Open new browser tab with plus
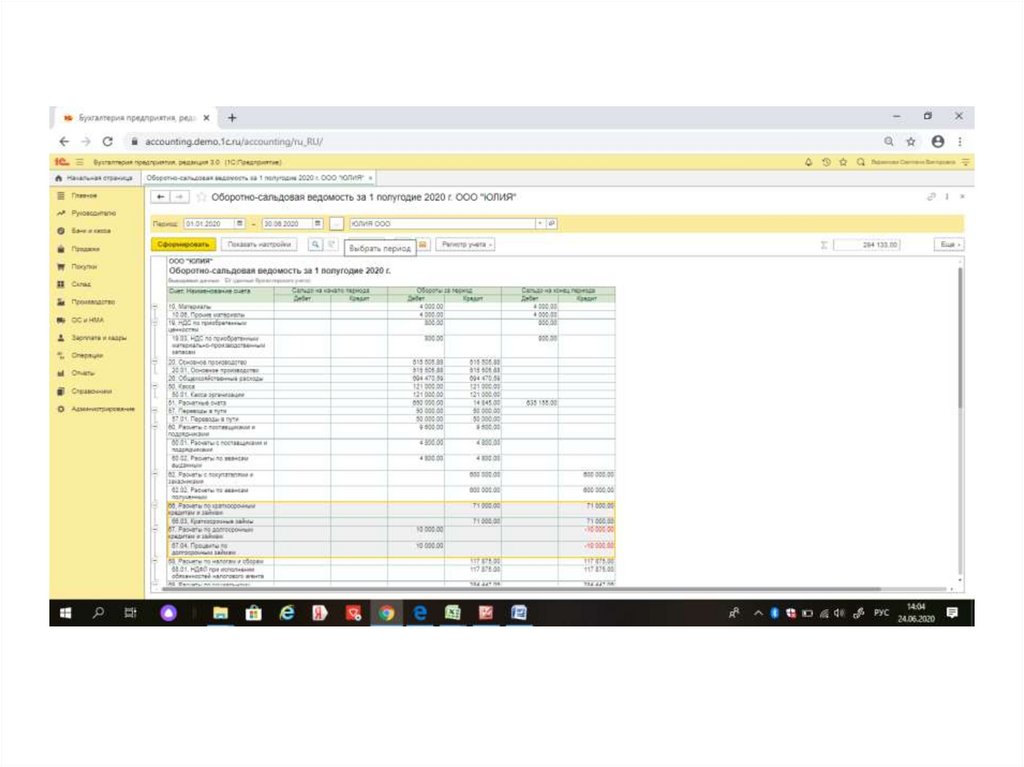This screenshot has height=767, width=1024. pyautogui.click(x=232, y=118)
